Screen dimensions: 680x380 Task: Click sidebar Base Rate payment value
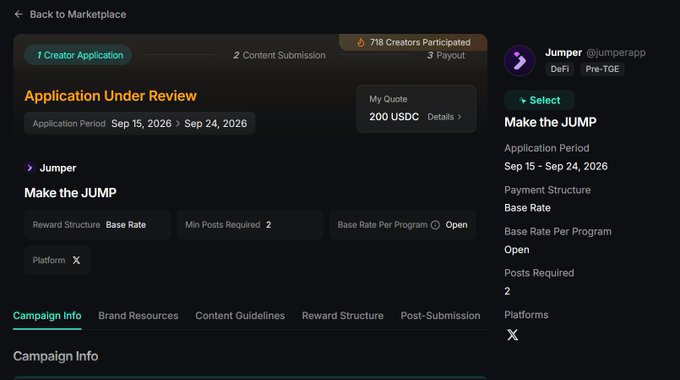527,208
